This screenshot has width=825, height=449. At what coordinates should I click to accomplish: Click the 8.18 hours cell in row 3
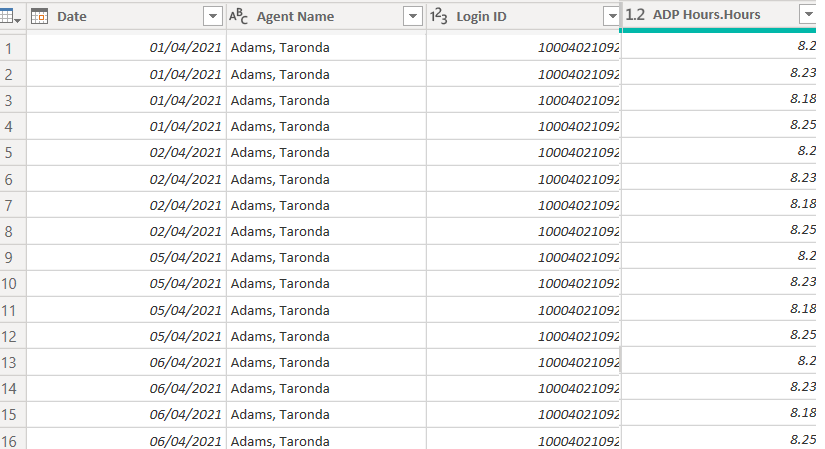pos(719,98)
